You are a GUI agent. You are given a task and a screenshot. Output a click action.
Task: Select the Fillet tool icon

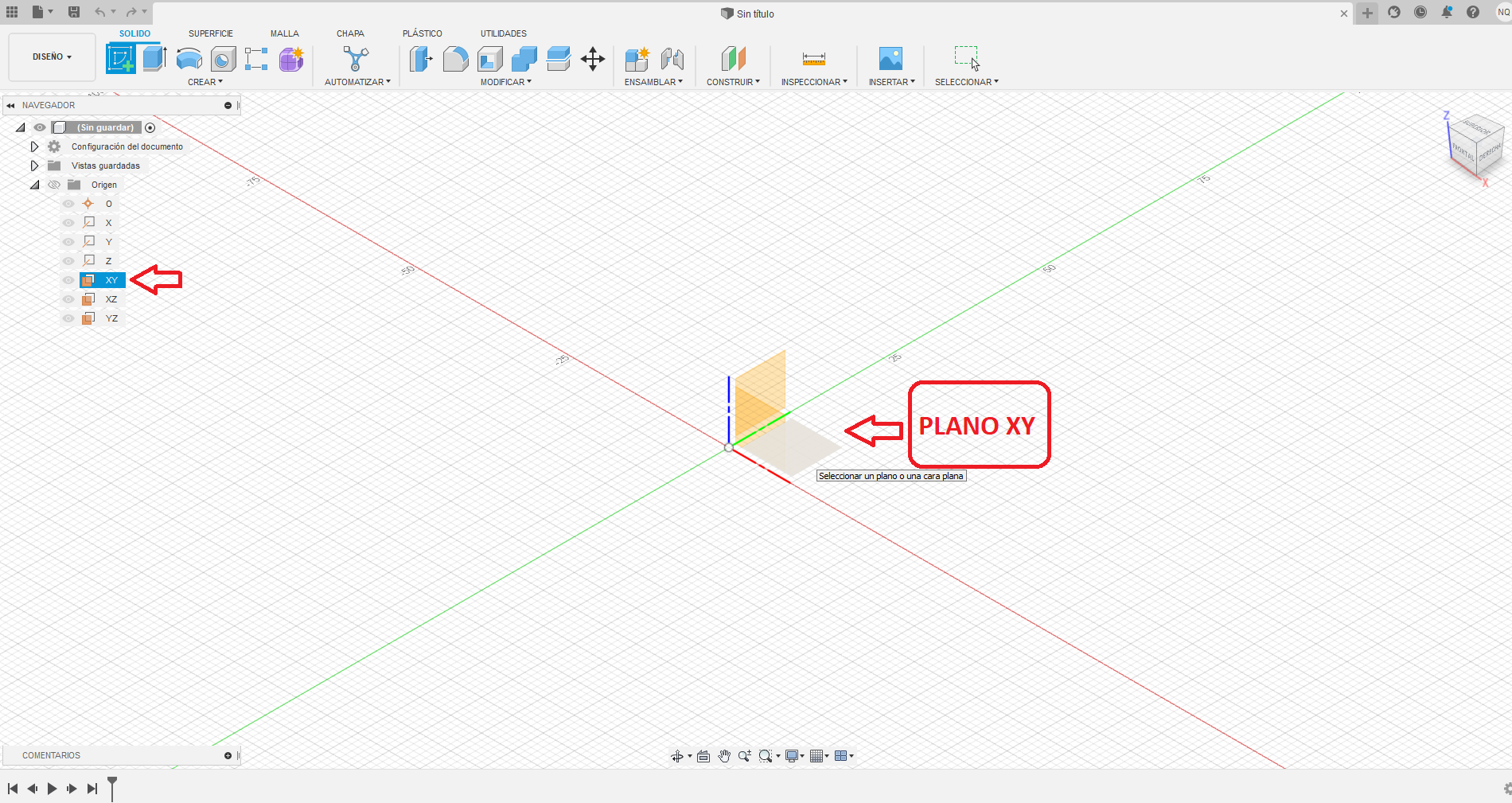coord(455,59)
